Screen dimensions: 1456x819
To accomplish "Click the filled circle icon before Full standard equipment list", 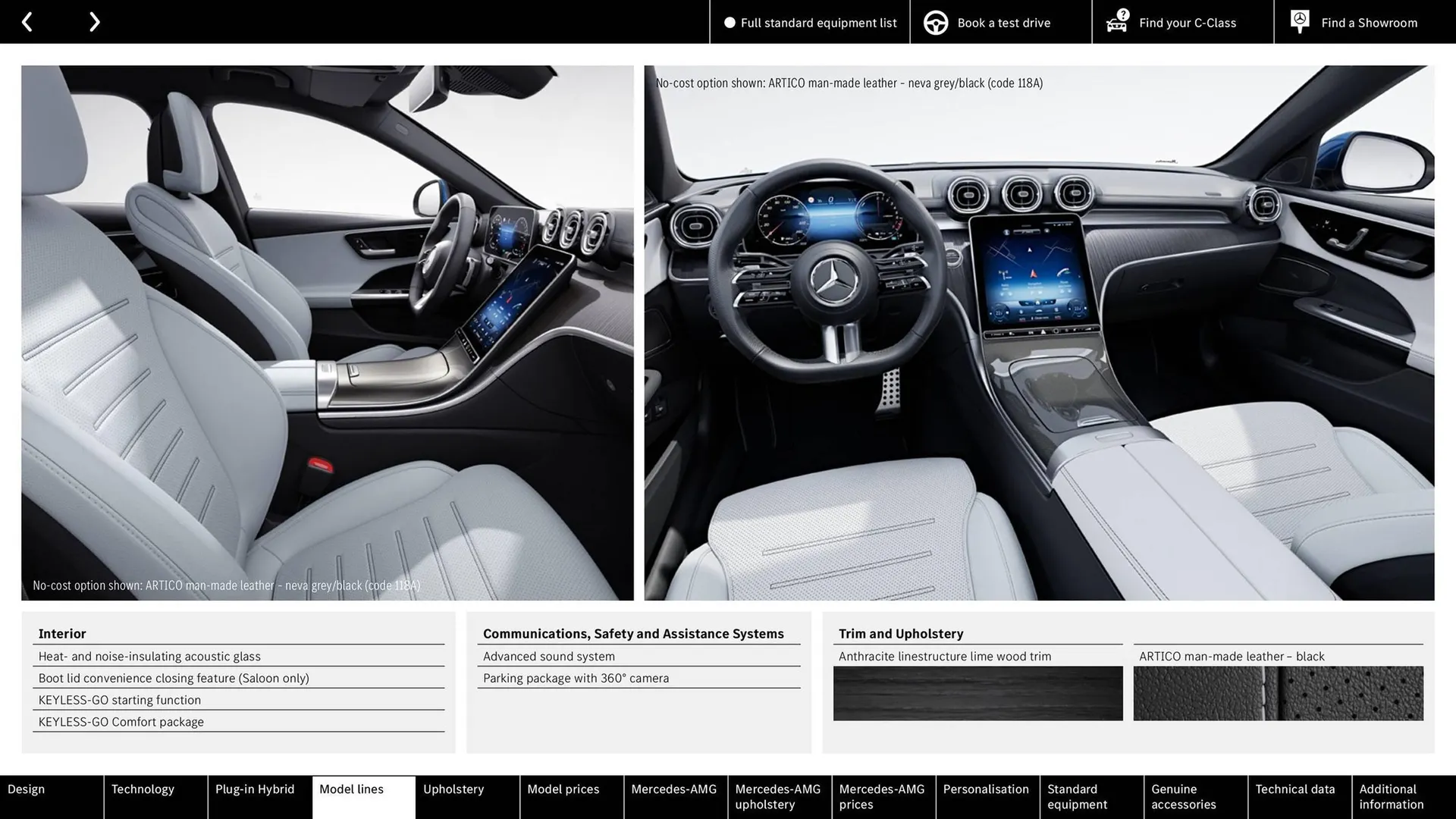I will pyautogui.click(x=730, y=22).
